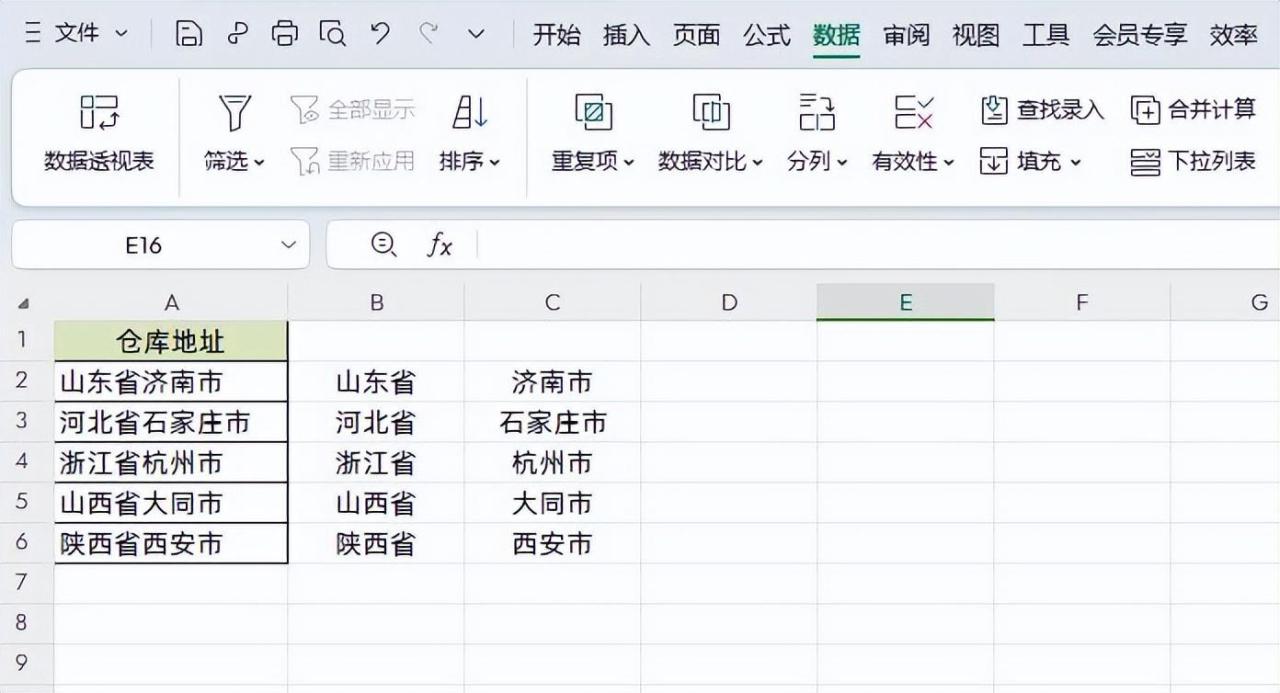Open the 效率 tab
Image resolution: width=1280 pixels, height=693 pixels.
click(1234, 35)
